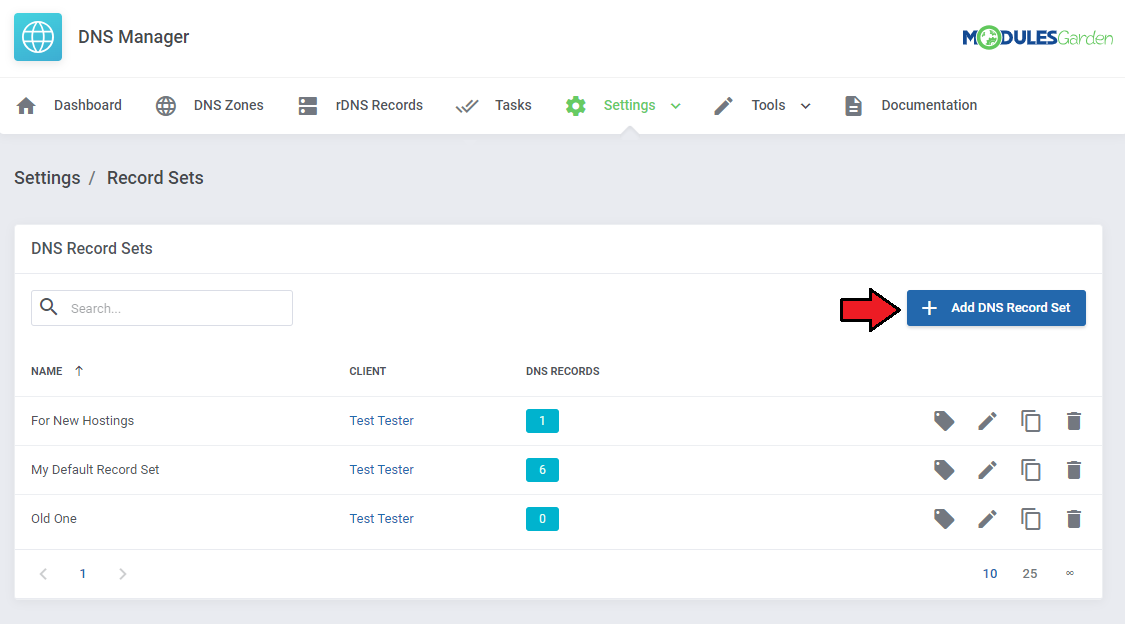This screenshot has height=624, width=1125.
Task: Open Test Tester link for Old One
Action: click(x=382, y=519)
